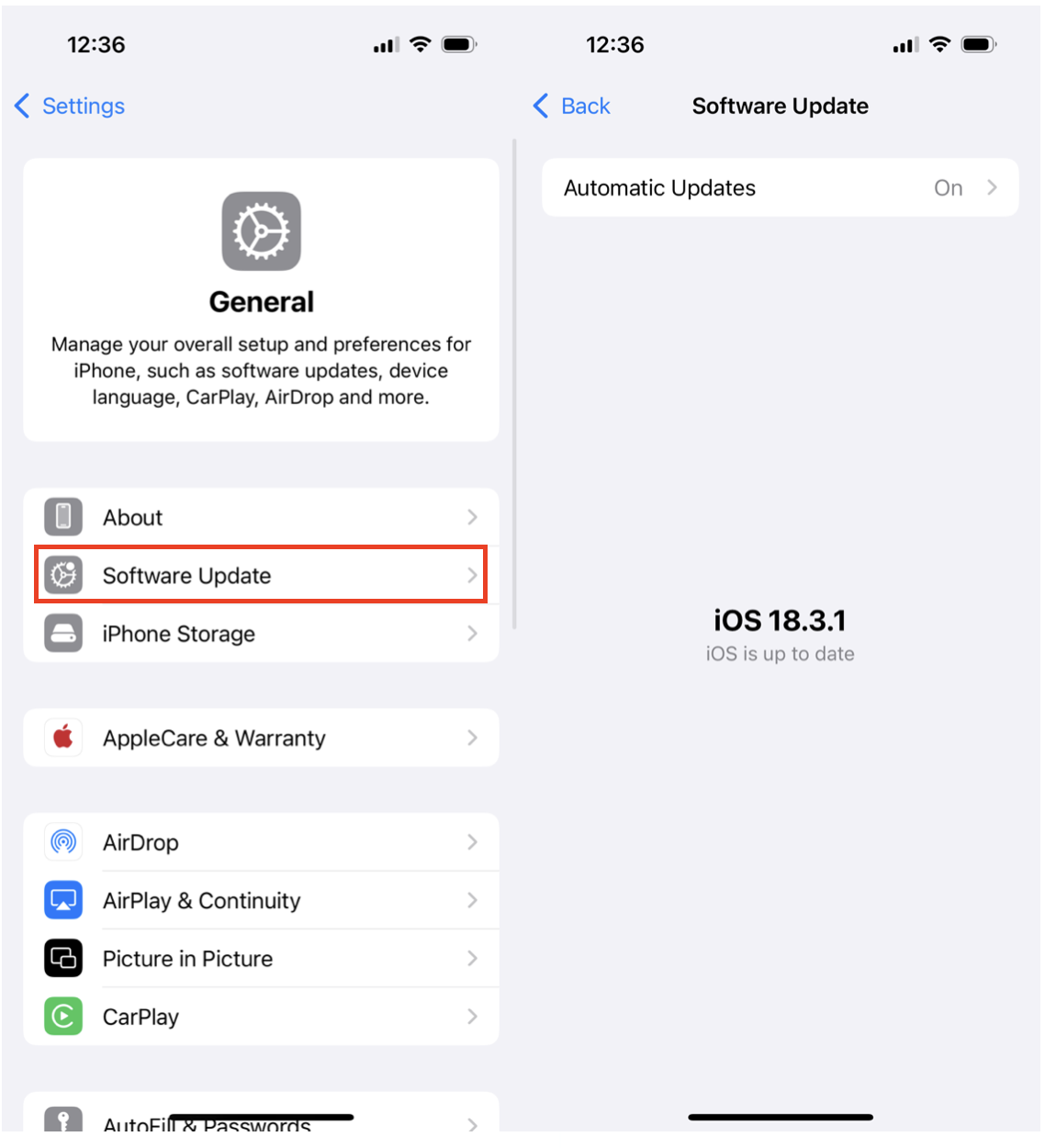Tap the AirDrop icon
Screen dimensions: 1045x1148
click(63, 842)
